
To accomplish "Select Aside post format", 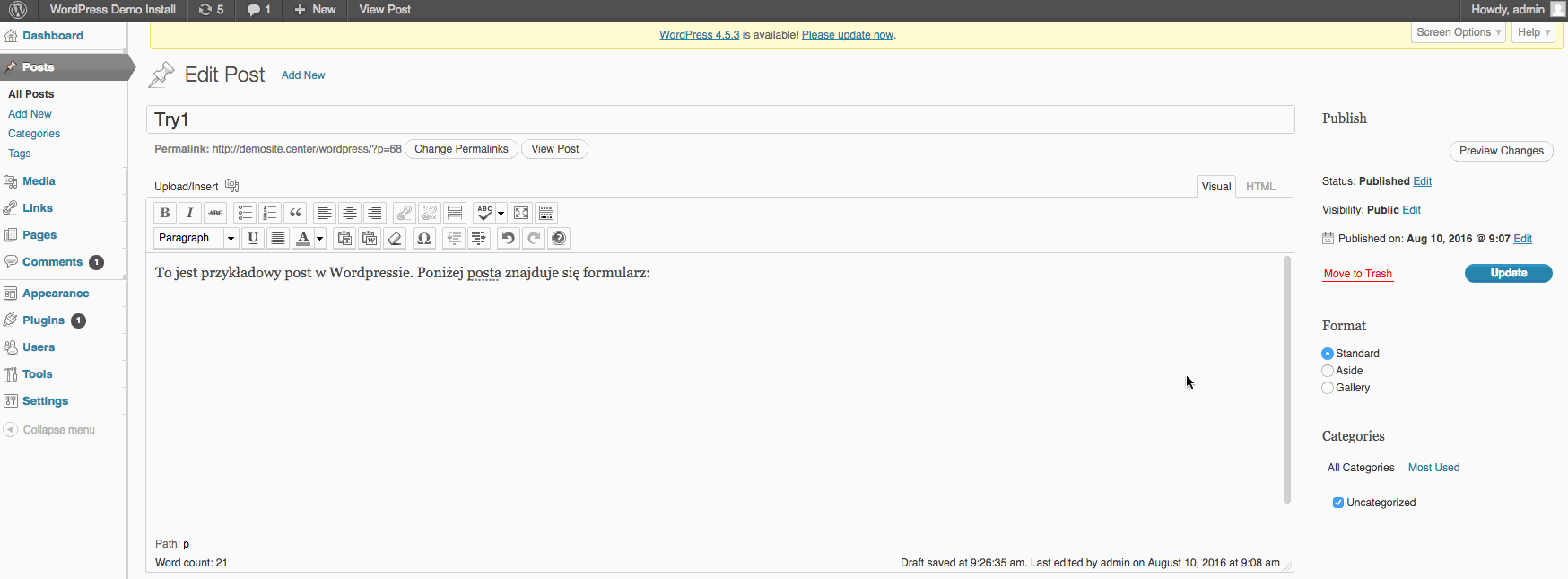I will tap(1328, 371).
